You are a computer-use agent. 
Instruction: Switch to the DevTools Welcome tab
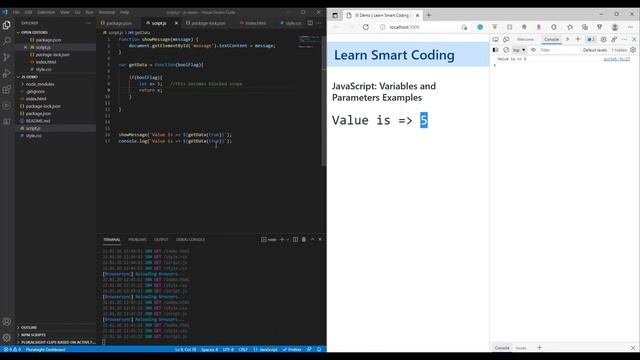pyautogui.click(x=525, y=40)
